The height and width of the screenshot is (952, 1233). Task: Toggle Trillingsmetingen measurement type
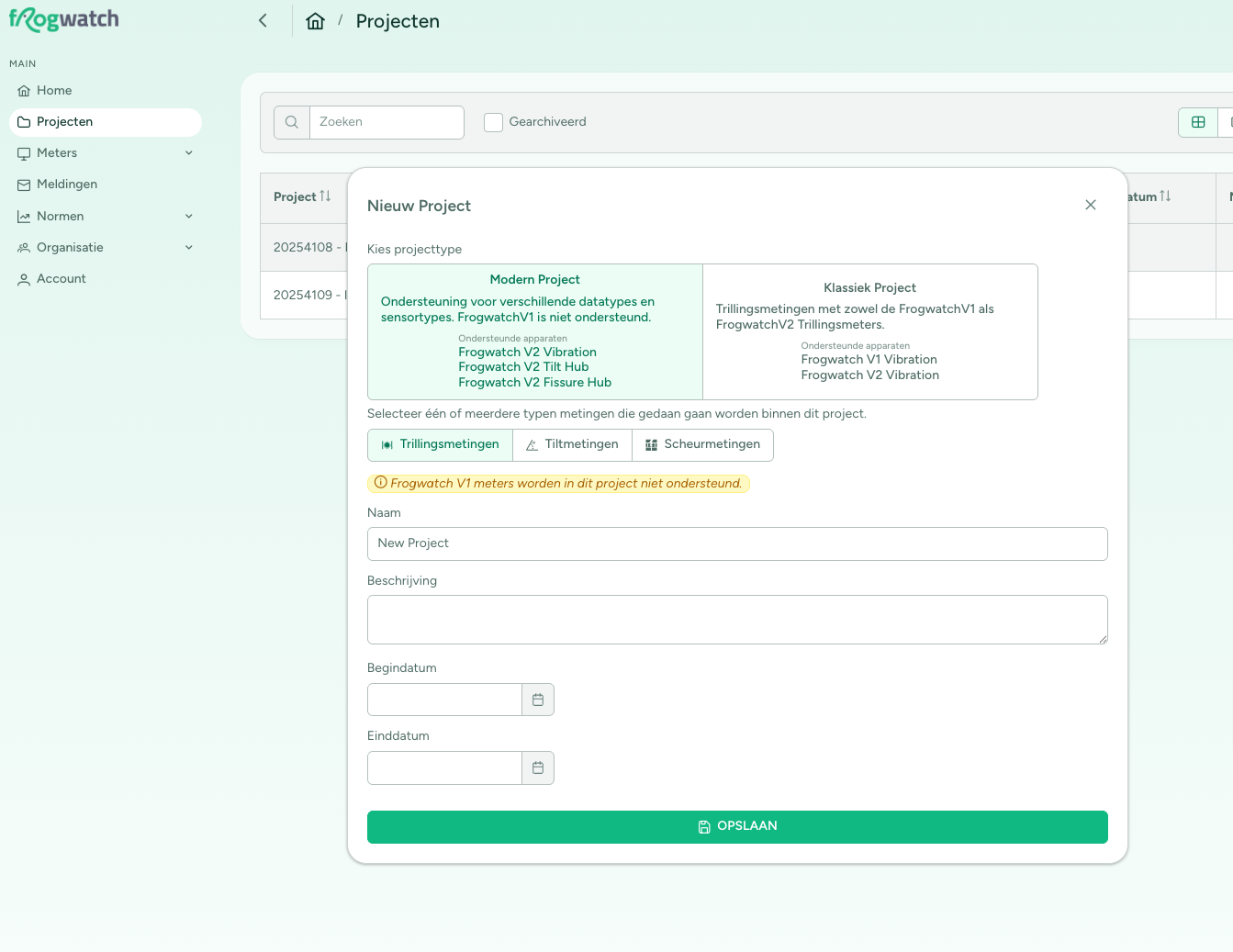(440, 444)
